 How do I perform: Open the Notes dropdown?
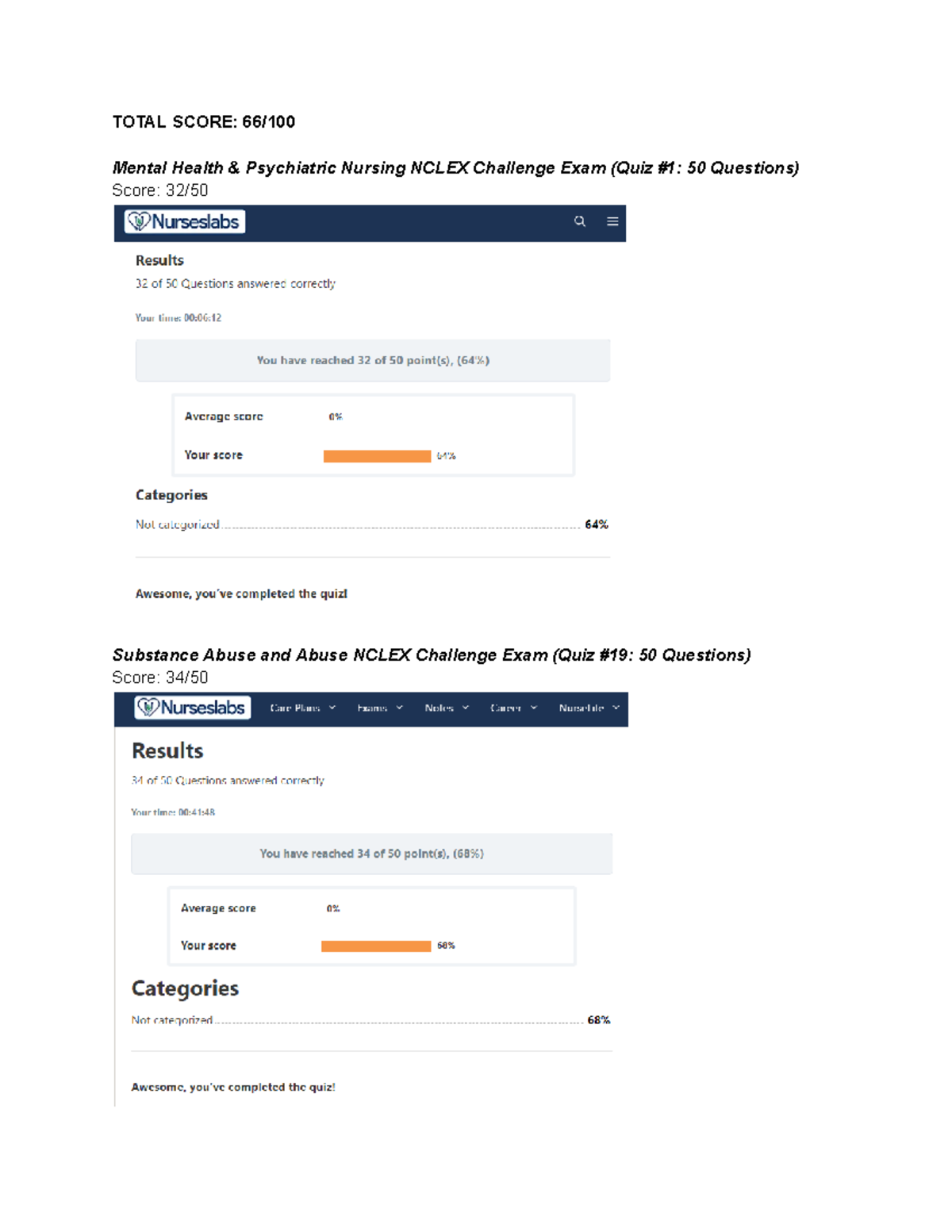coord(446,708)
